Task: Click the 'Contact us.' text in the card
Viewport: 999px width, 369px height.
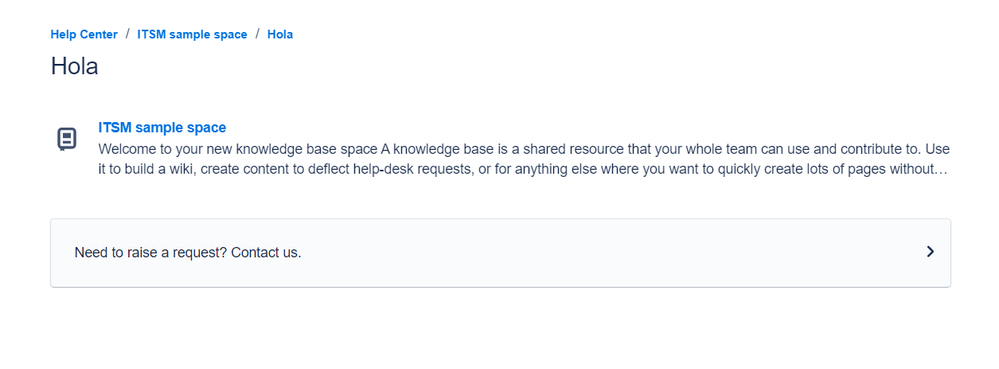Action: click(266, 252)
